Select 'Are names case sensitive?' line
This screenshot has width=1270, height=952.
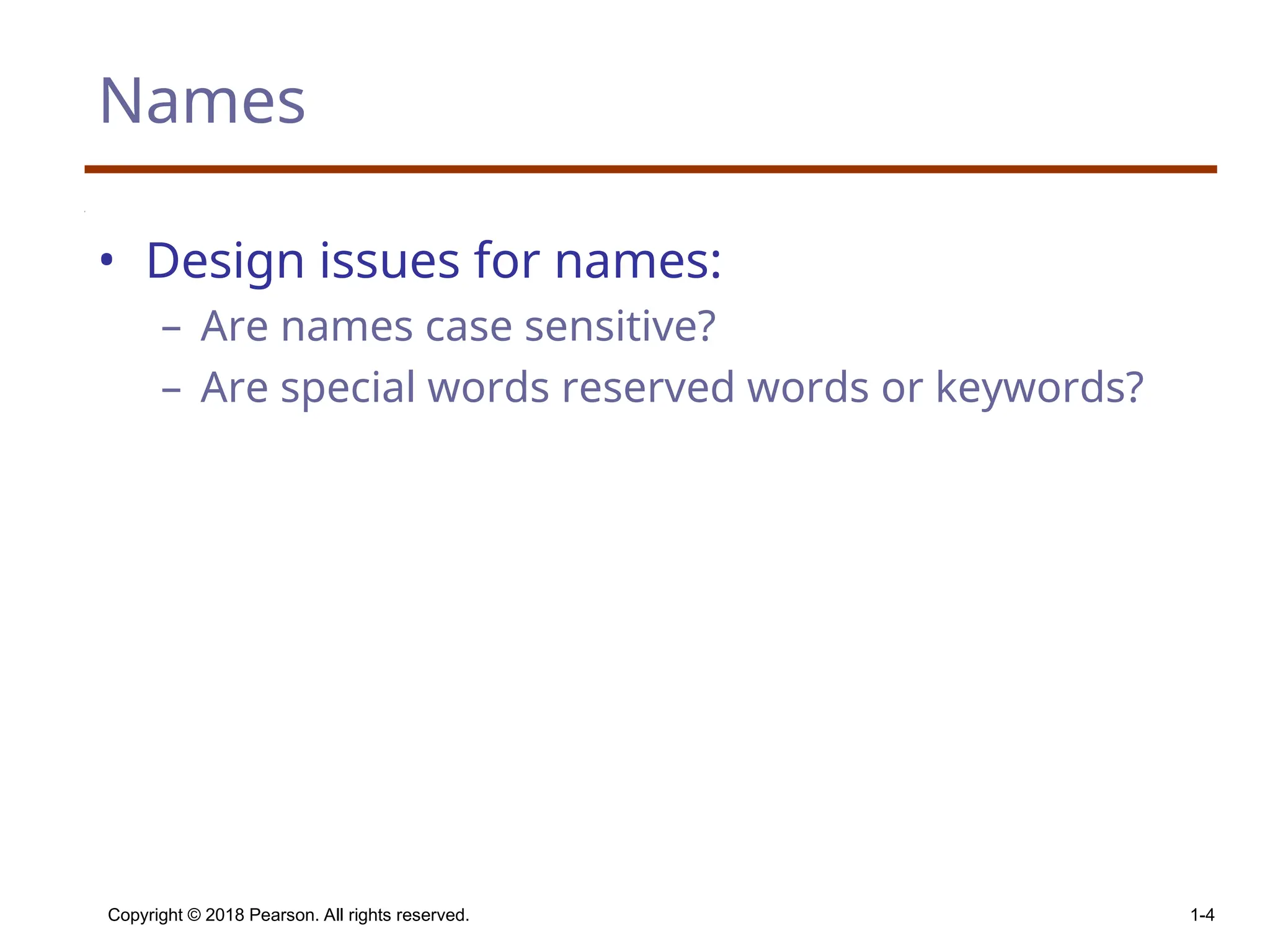click(458, 326)
